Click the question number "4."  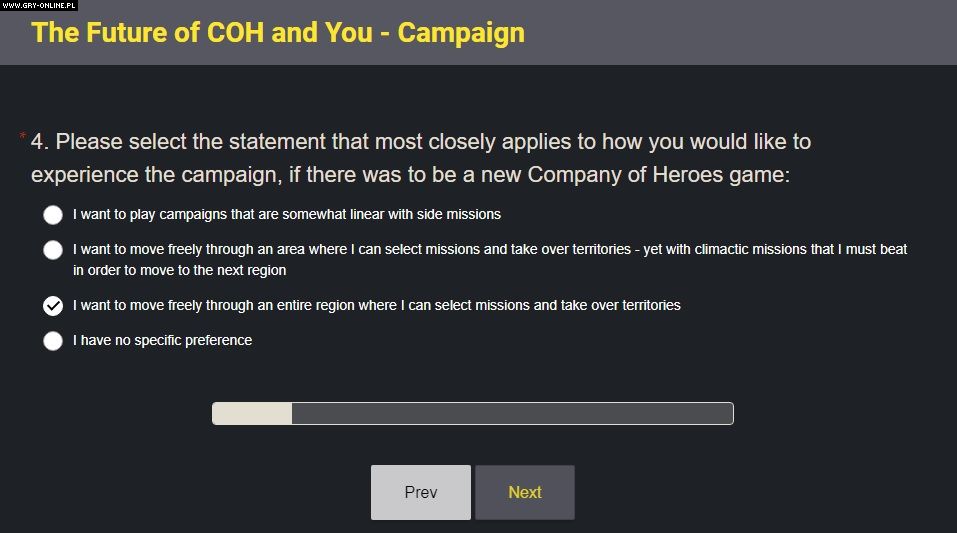pos(40,142)
